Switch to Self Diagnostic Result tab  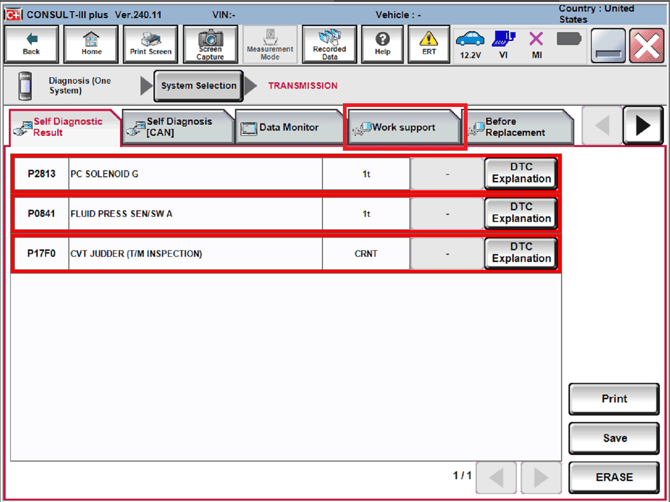[65, 127]
